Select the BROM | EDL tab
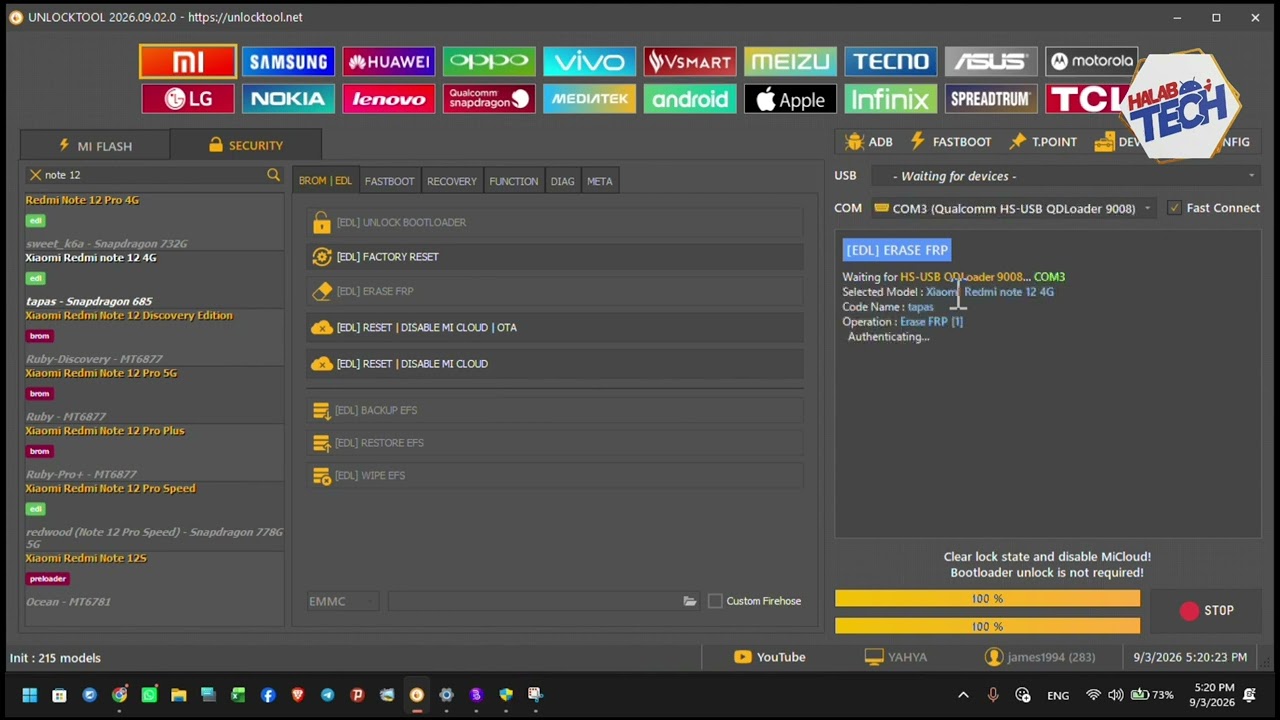 pyautogui.click(x=325, y=181)
